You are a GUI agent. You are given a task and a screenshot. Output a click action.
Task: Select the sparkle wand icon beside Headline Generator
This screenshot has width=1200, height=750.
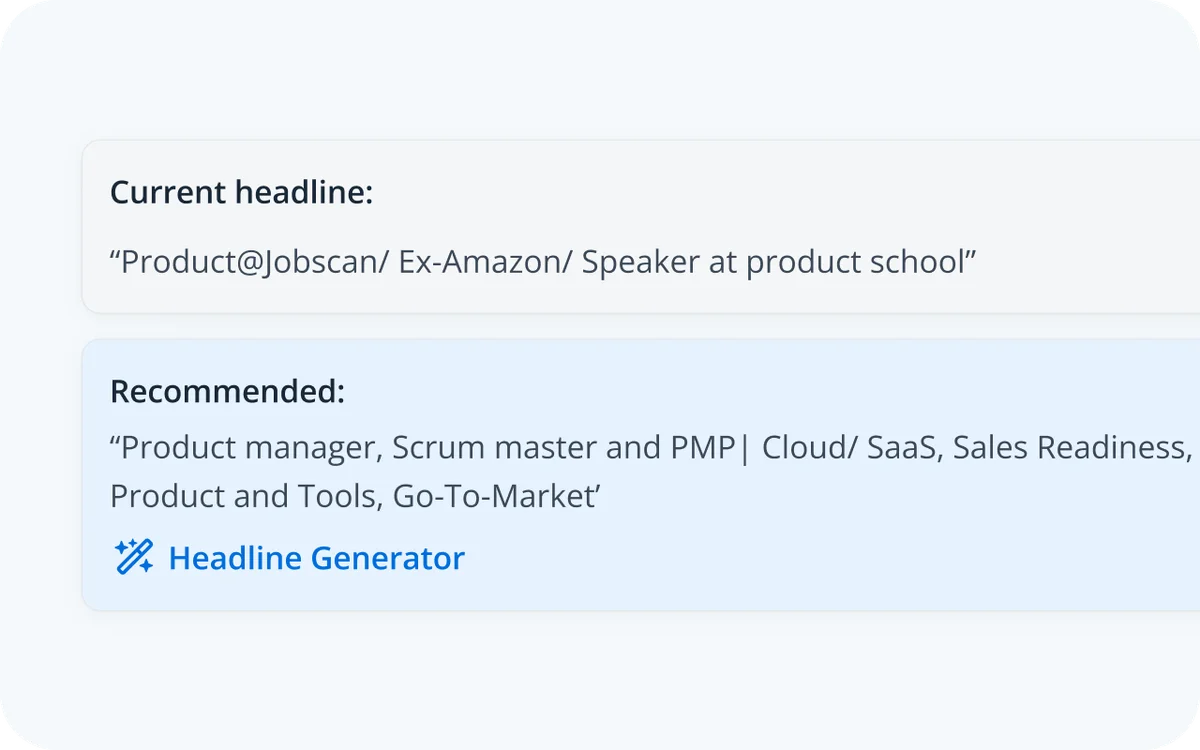(133, 557)
